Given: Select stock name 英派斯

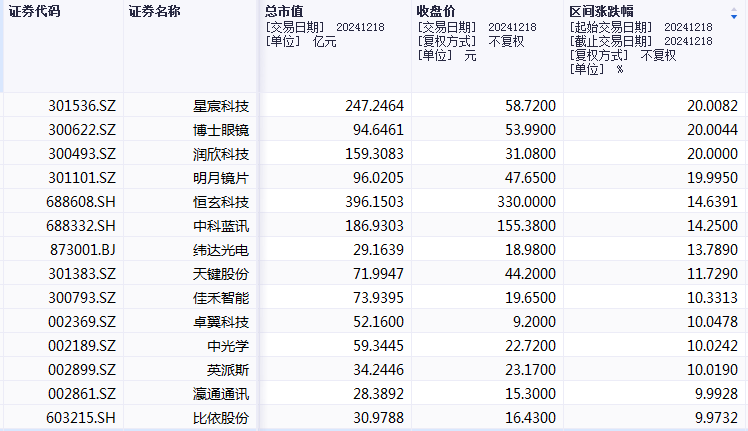Looking at the screenshot, I should pyautogui.click(x=228, y=370).
